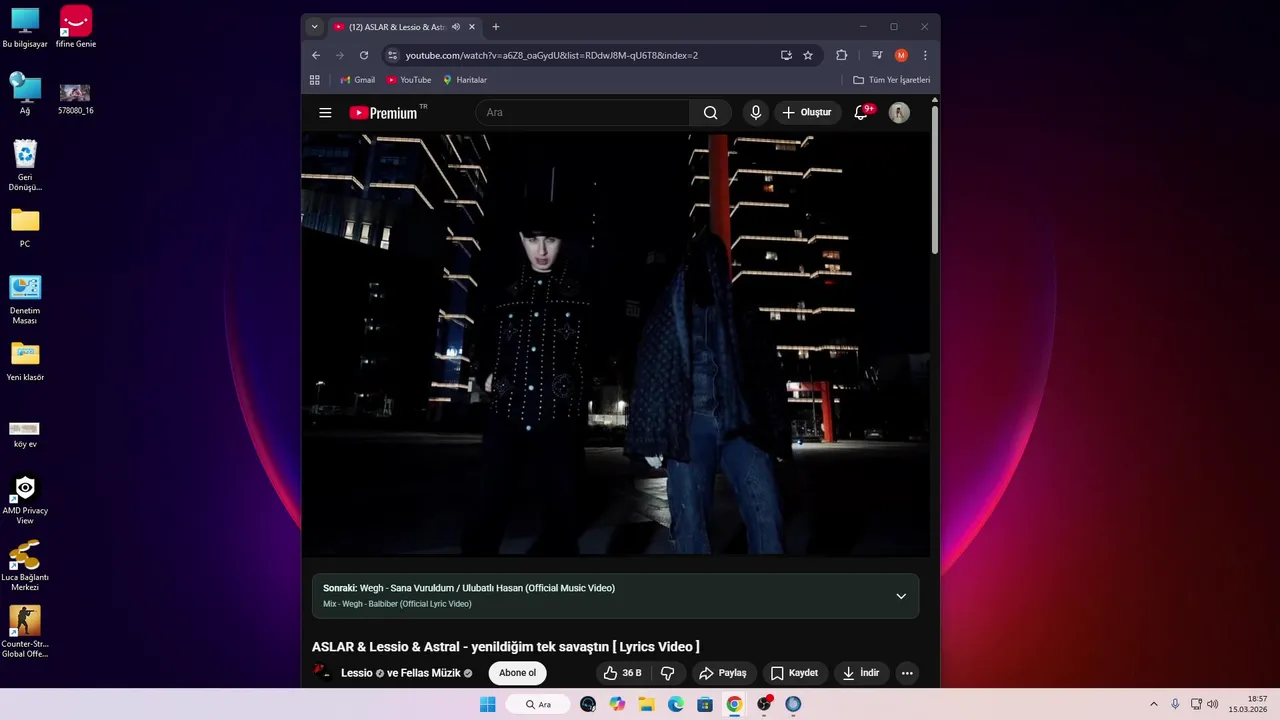Open YouTube bookmark in bookmarks bar

point(409,80)
